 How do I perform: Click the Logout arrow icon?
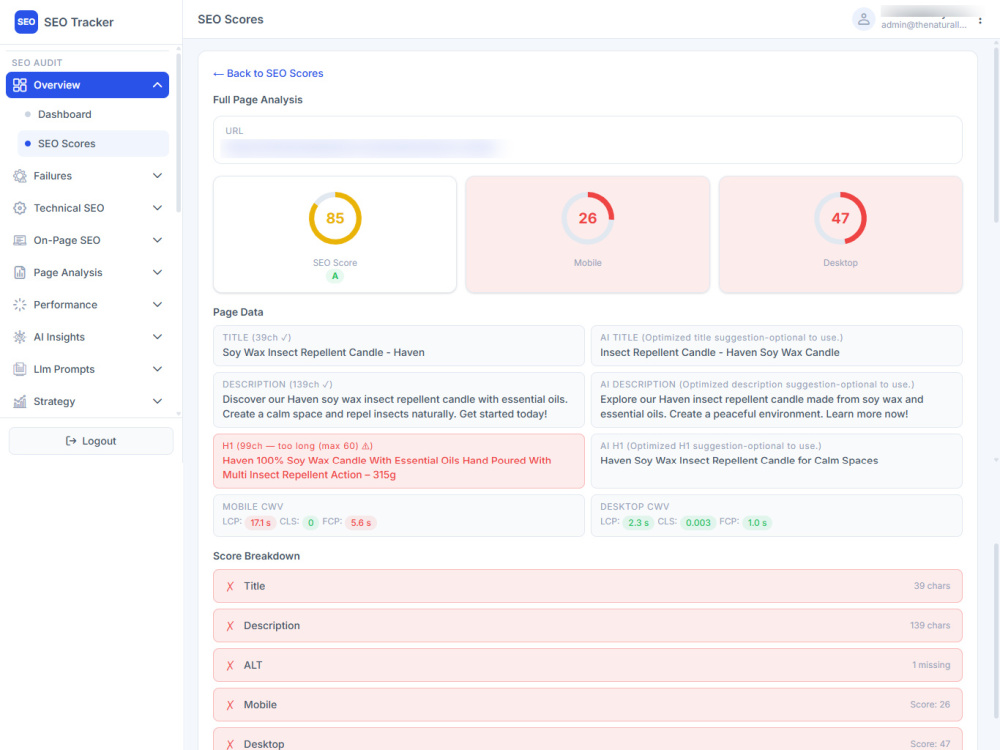[x=71, y=441]
